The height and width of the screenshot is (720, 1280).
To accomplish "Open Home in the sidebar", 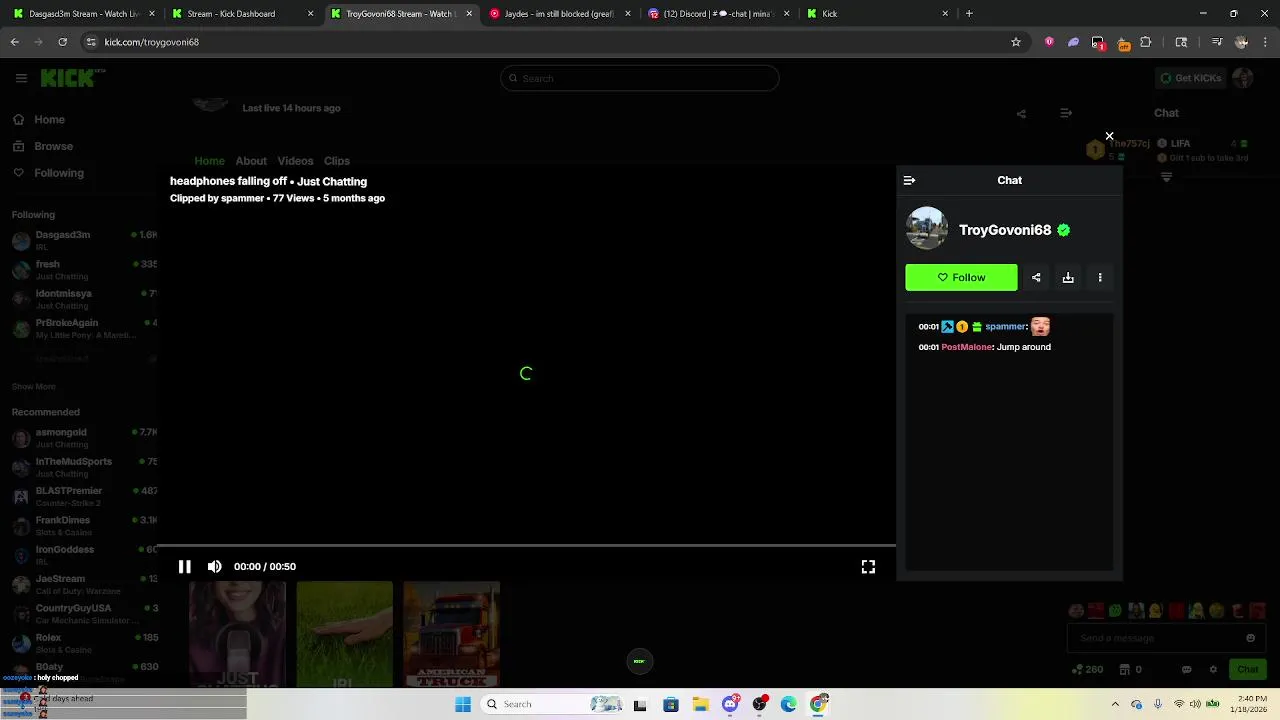I will 40,119.
